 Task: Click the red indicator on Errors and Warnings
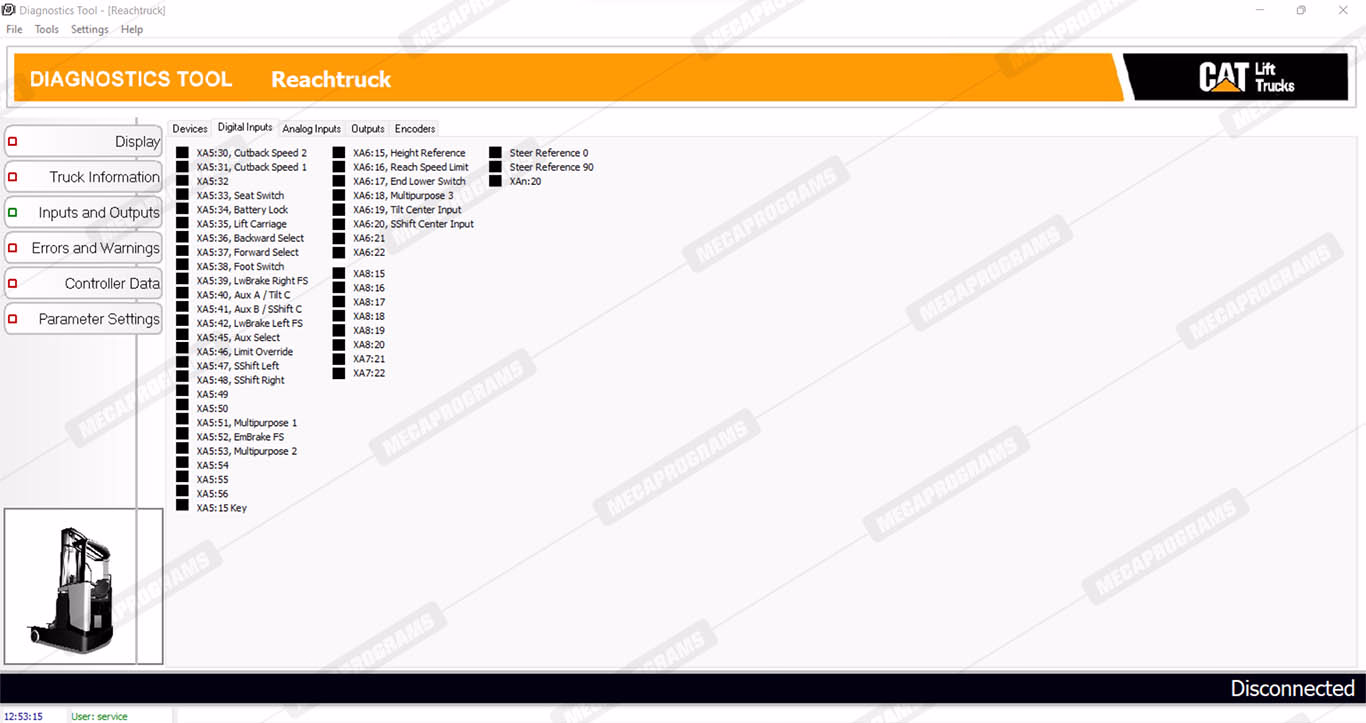(12, 248)
